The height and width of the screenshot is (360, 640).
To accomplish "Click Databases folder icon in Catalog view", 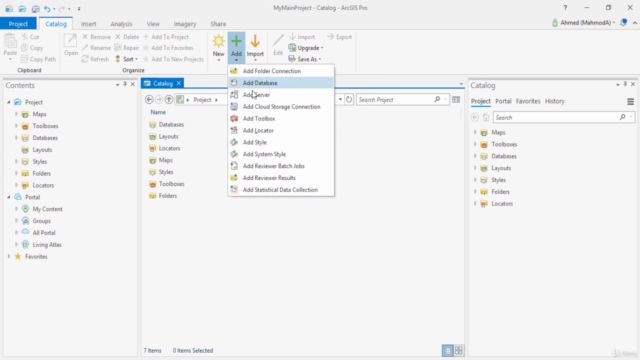I will pos(153,124).
